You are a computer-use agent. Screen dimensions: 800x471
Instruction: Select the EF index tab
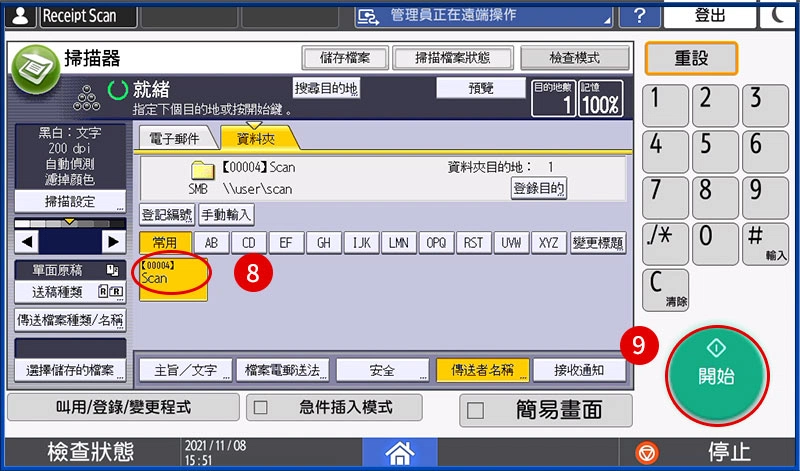tap(286, 243)
